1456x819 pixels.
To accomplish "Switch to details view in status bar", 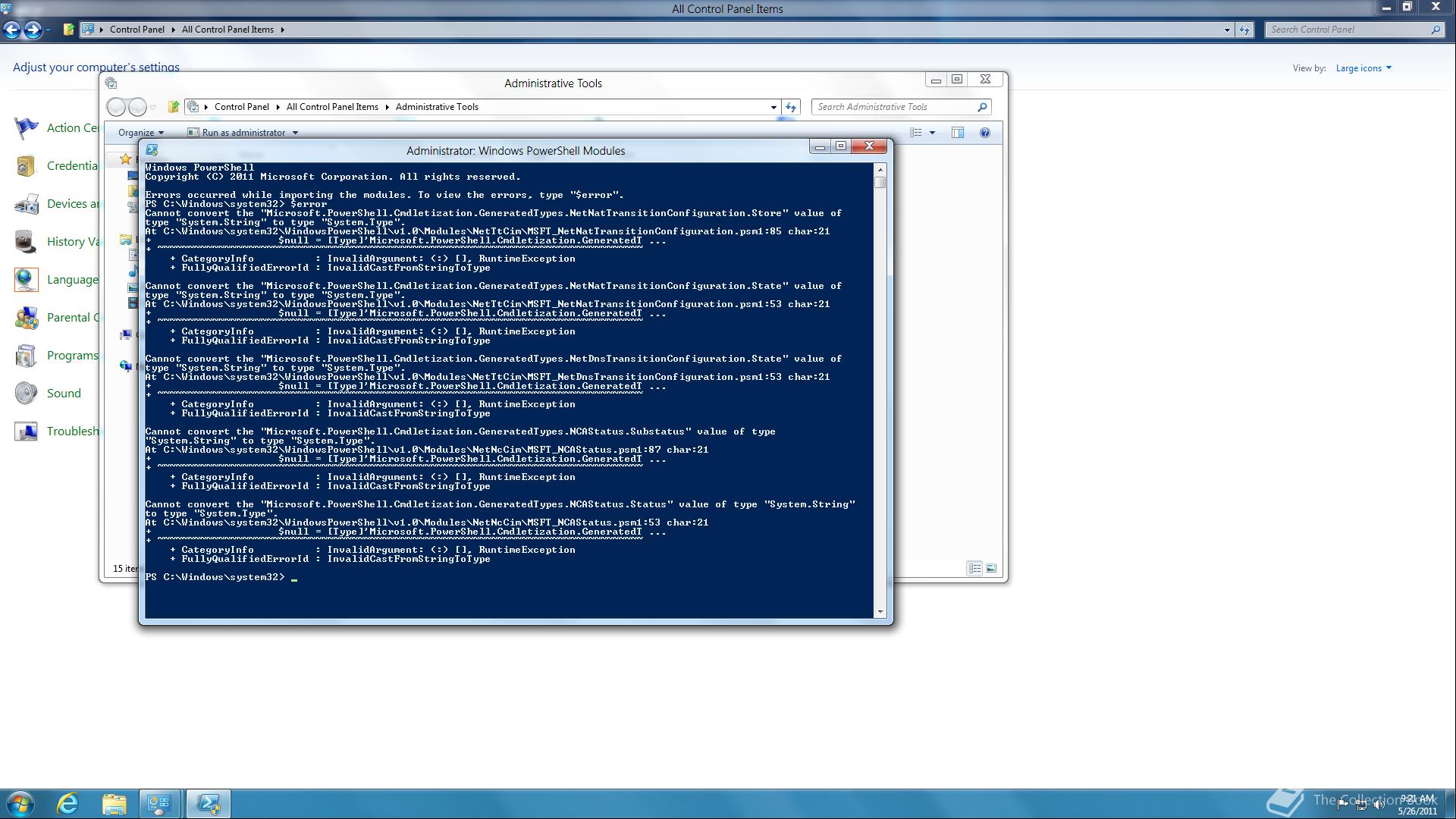I will [x=974, y=568].
